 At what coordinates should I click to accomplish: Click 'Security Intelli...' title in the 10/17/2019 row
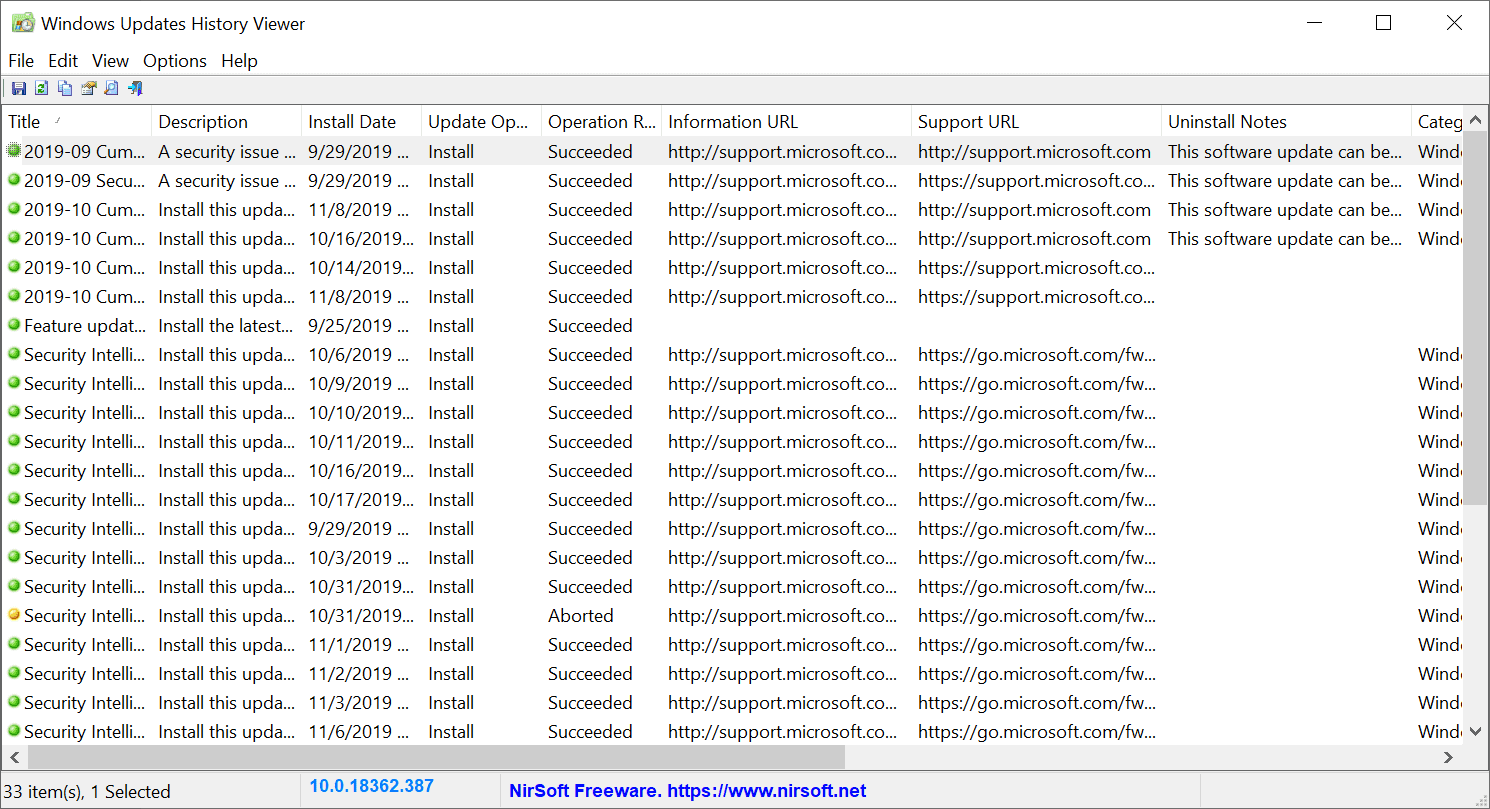[84, 499]
